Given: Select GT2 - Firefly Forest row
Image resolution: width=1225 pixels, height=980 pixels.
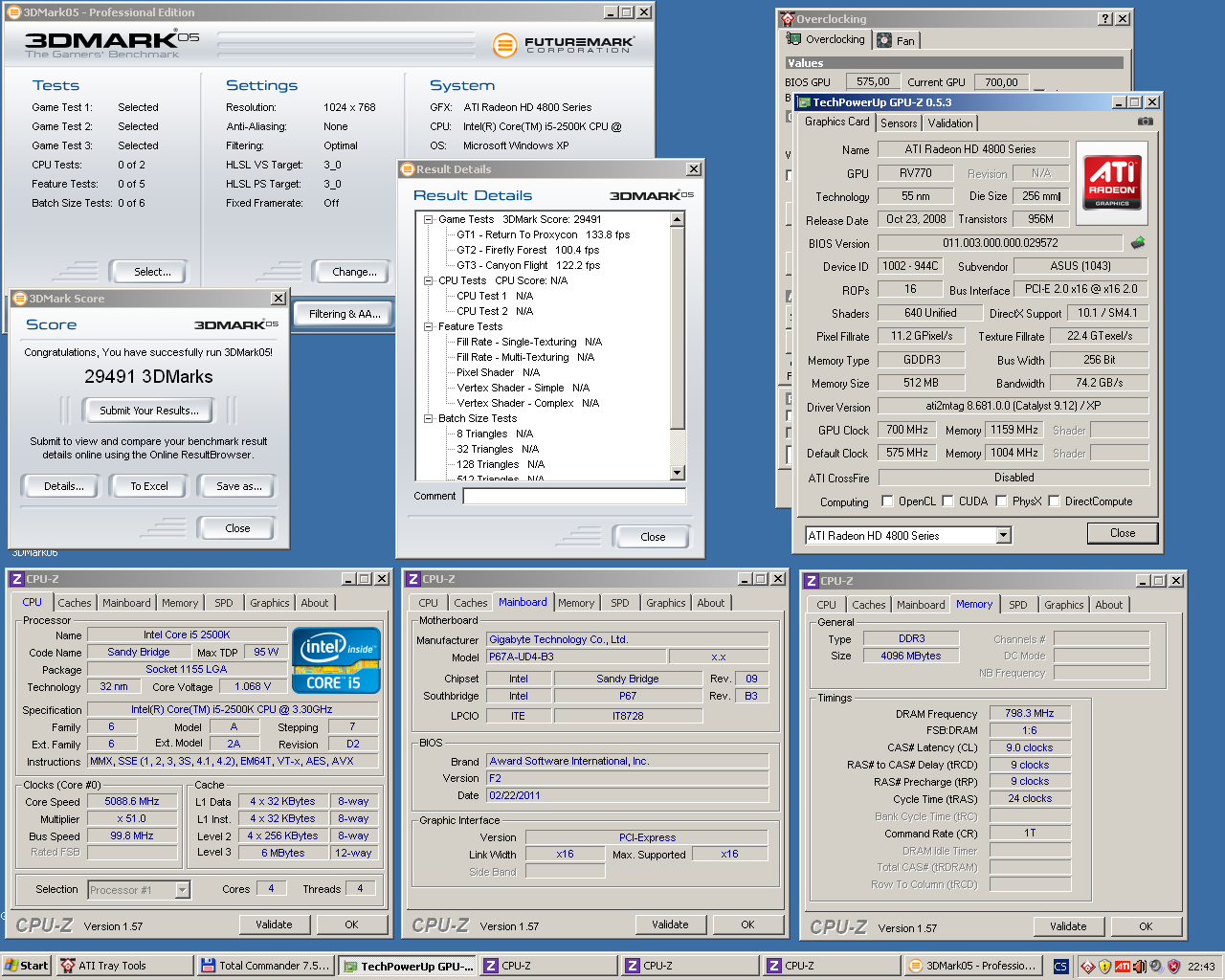Looking at the screenshot, I should coord(527,250).
